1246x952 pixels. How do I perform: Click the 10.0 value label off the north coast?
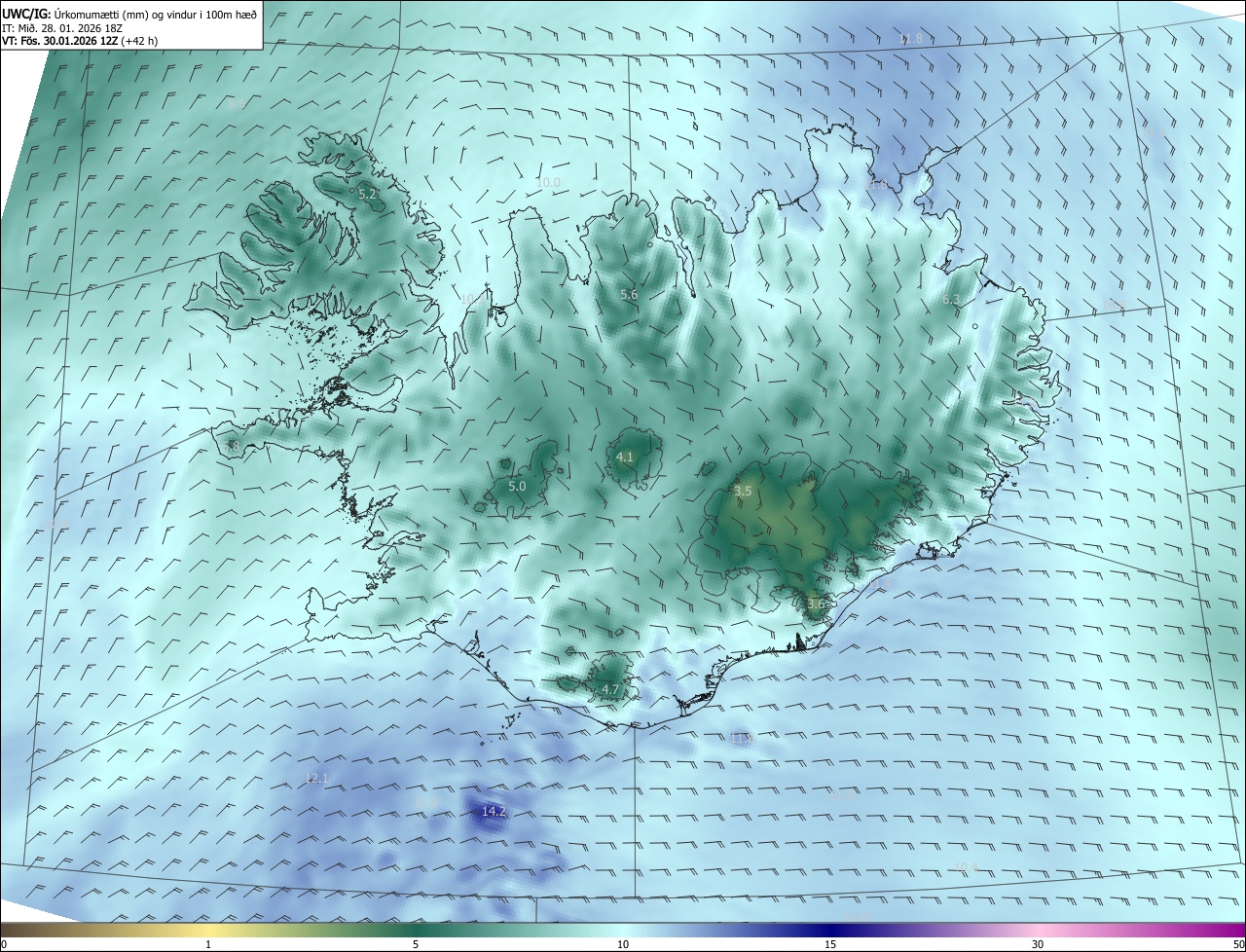(548, 182)
